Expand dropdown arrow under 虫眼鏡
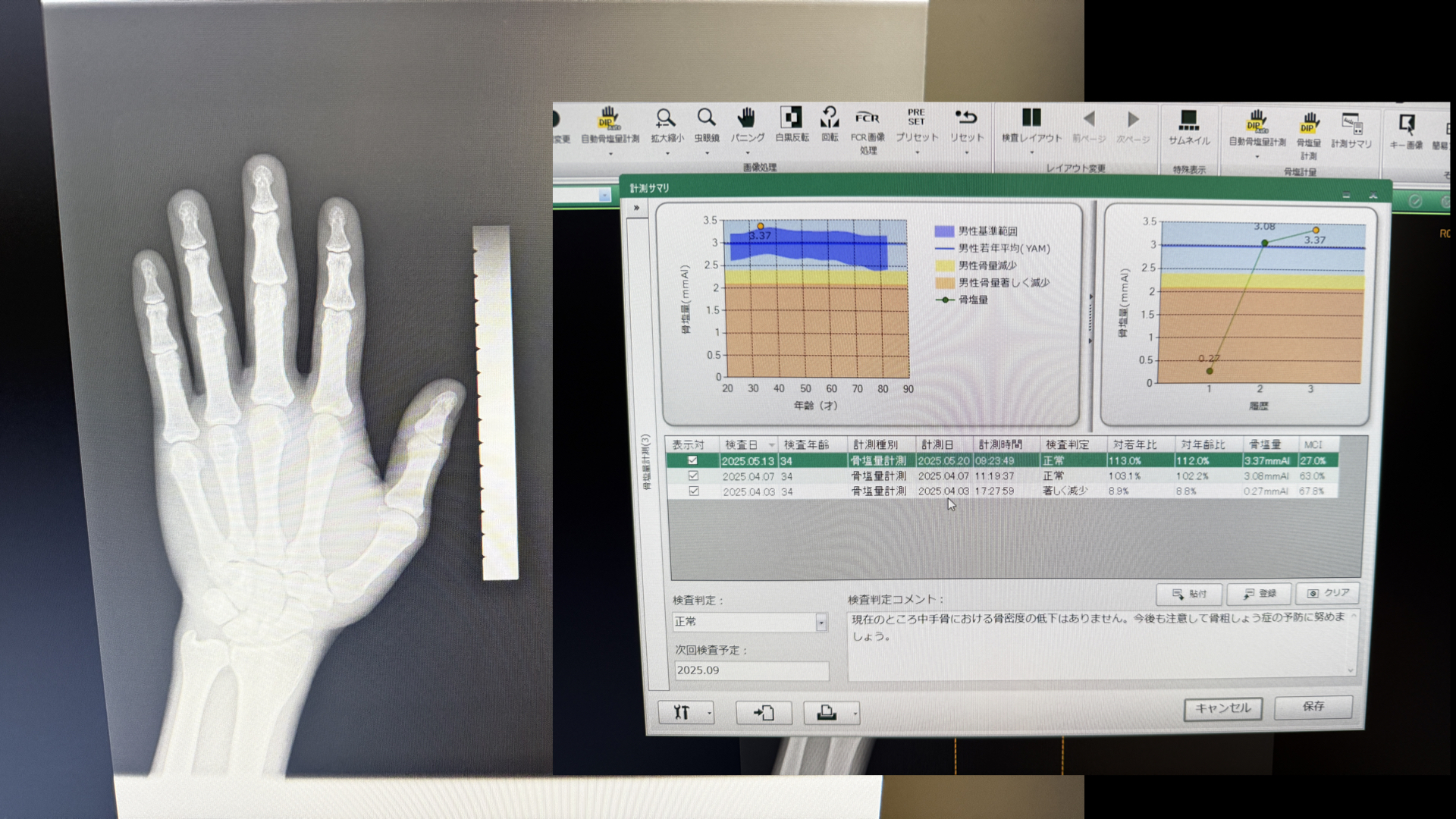1456x819 pixels. 707,154
